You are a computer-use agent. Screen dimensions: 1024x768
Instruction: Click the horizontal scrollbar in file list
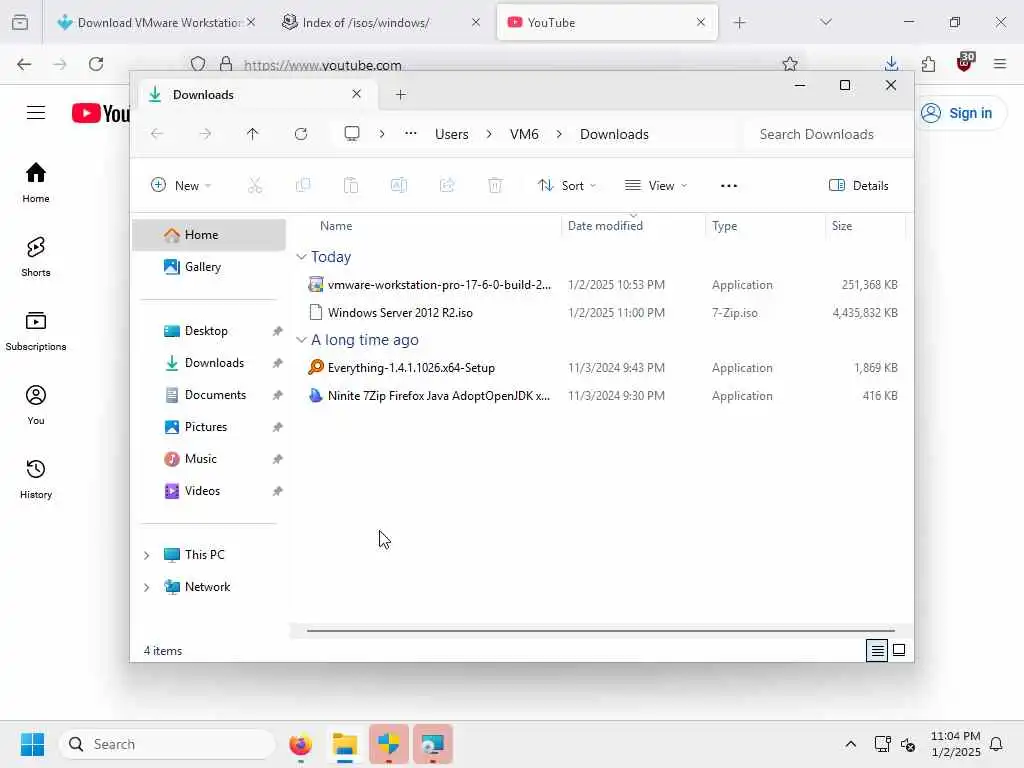pos(600,631)
